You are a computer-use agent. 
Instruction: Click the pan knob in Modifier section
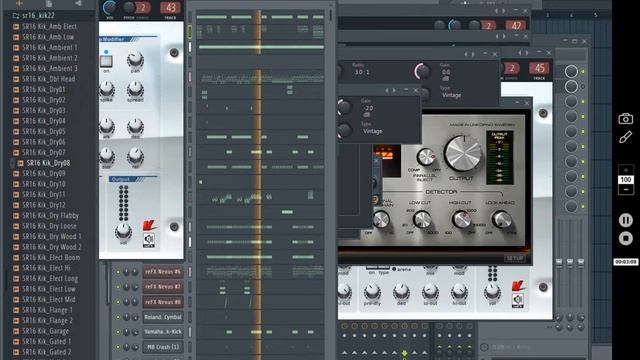tap(135, 60)
